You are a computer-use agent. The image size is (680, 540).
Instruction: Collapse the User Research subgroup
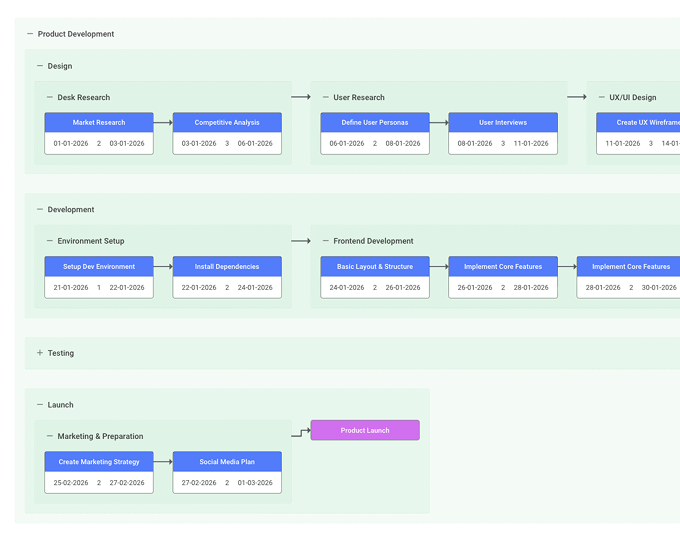(x=326, y=98)
